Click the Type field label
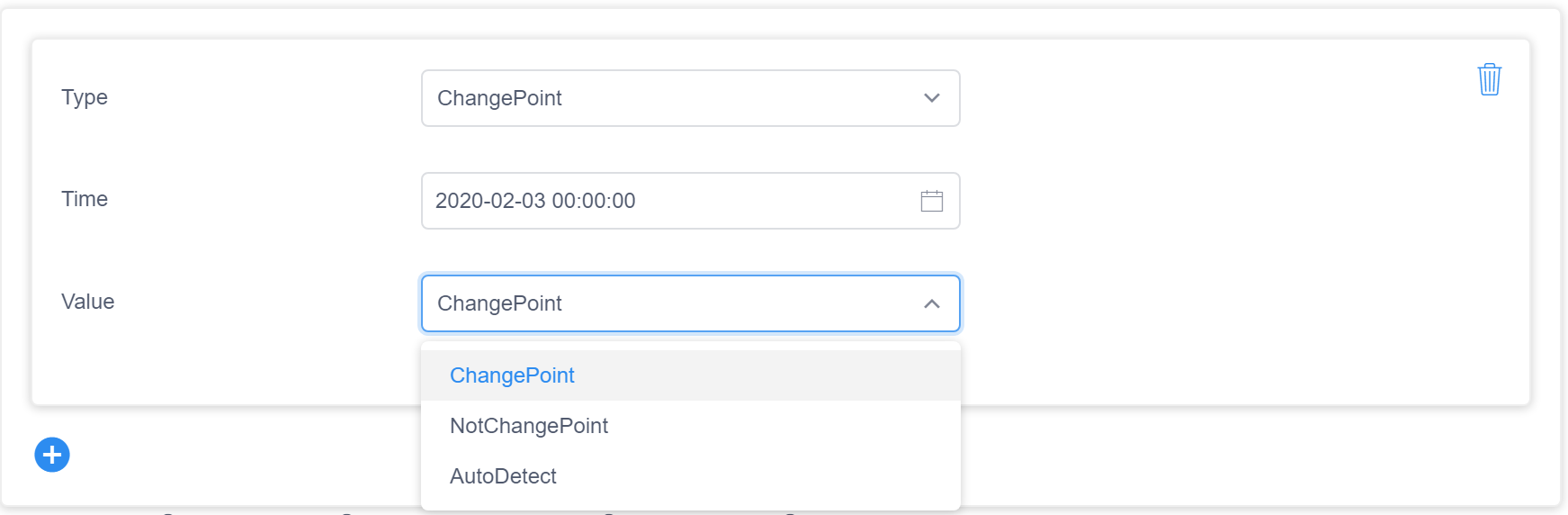The image size is (1568, 515). (85, 97)
